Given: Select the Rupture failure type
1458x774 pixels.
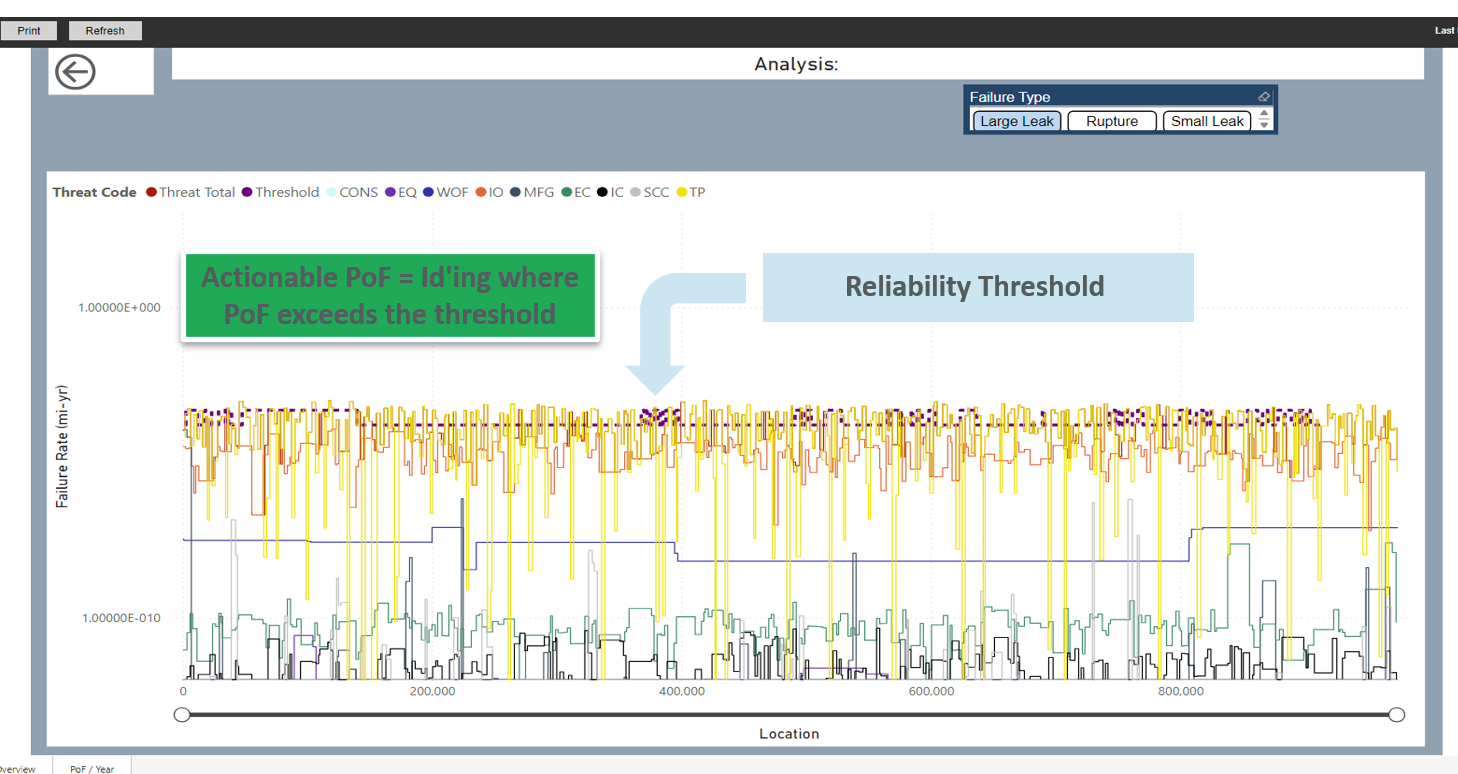Looking at the screenshot, I should tap(1111, 121).
